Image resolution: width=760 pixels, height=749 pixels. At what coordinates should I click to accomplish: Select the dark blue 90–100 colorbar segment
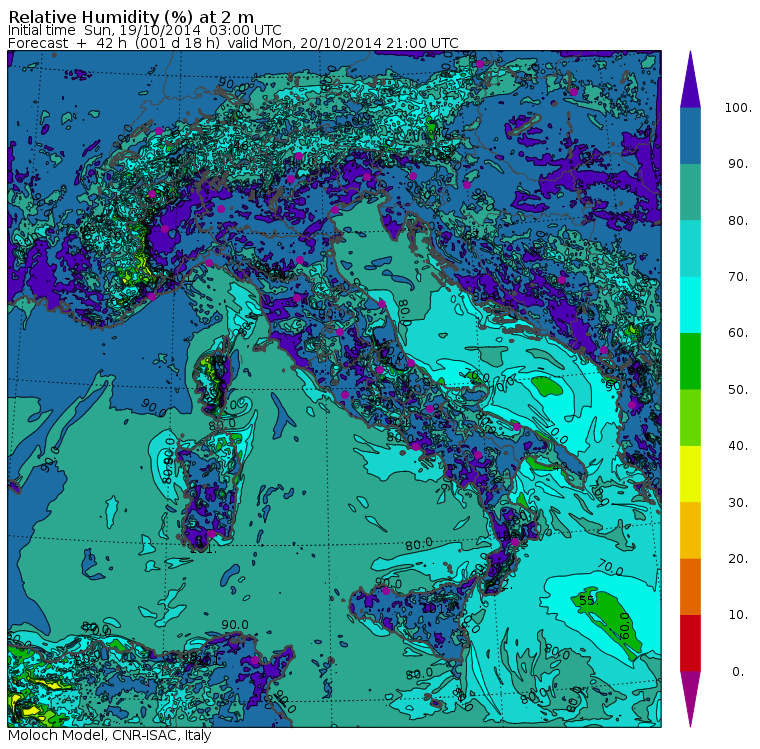click(x=690, y=136)
